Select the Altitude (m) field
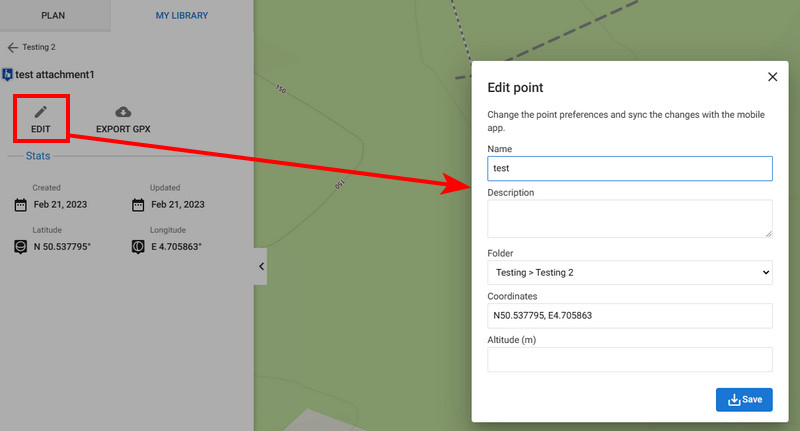This screenshot has height=431, width=800. tap(629, 360)
